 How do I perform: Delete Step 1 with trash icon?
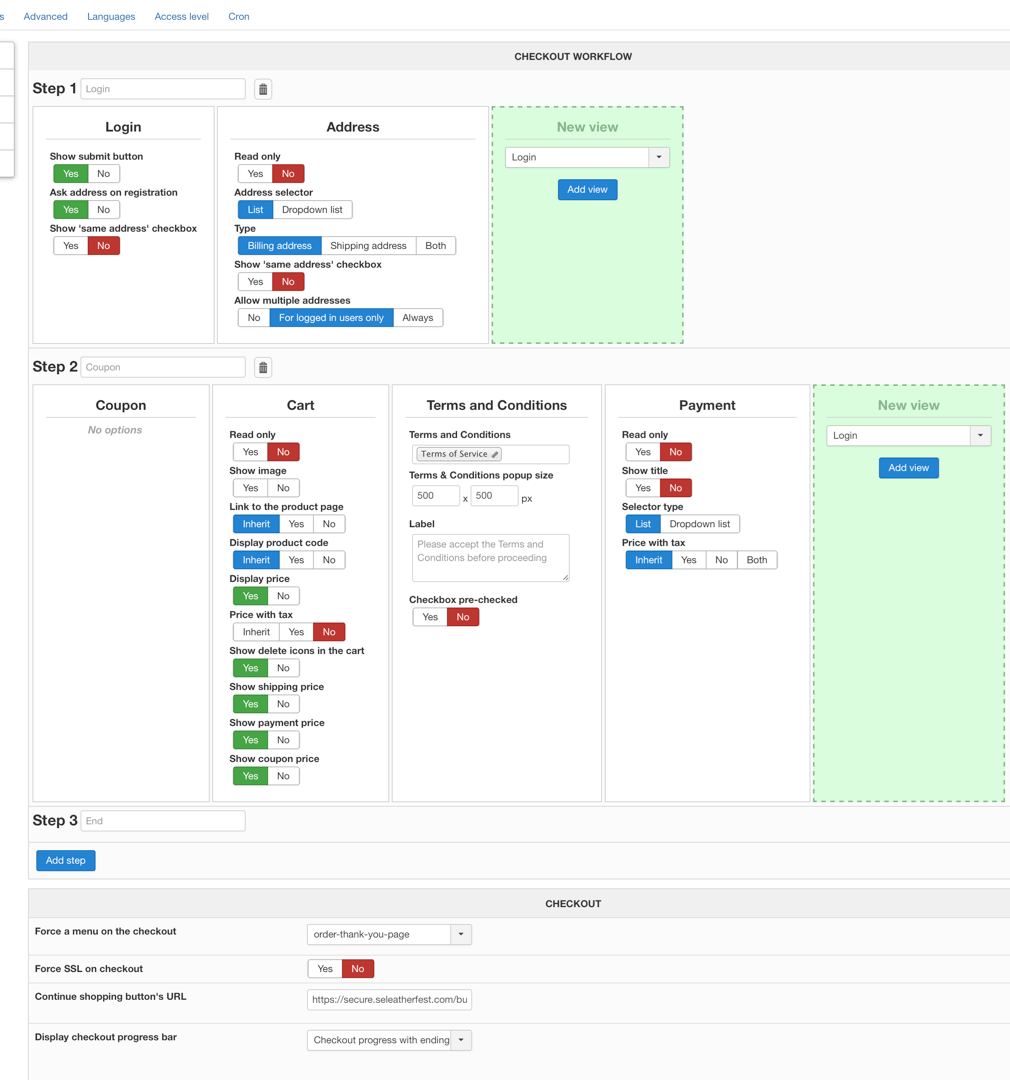tap(263, 89)
